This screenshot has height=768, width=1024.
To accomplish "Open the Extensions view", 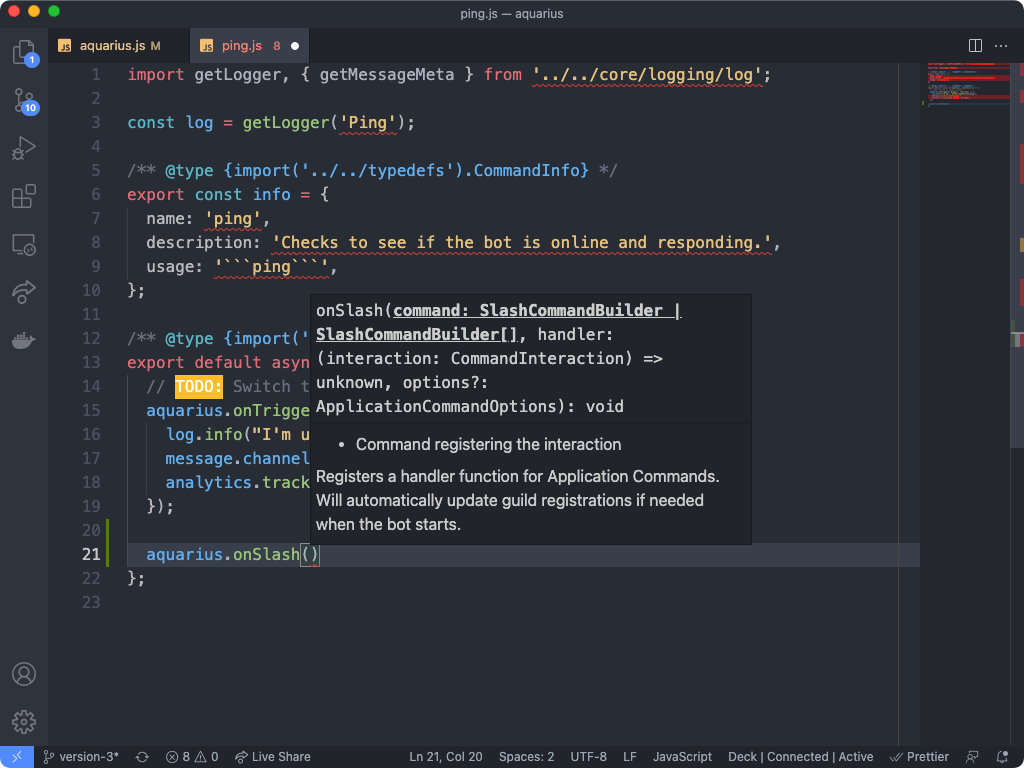I will (x=24, y=197).
